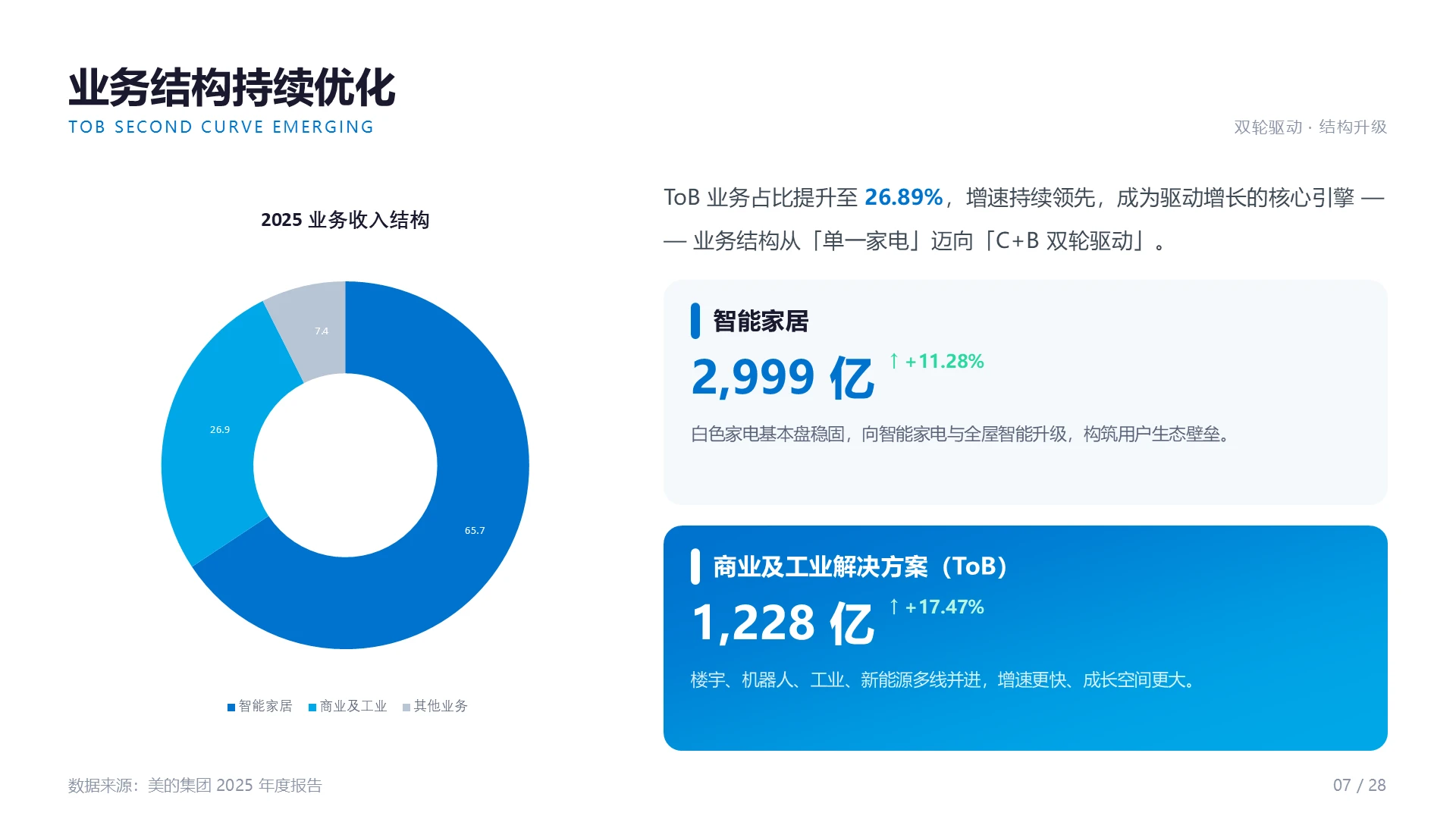1456x819 pixels.
Task: Click the 7.4 data label on the chart
Action: point(322,331)
